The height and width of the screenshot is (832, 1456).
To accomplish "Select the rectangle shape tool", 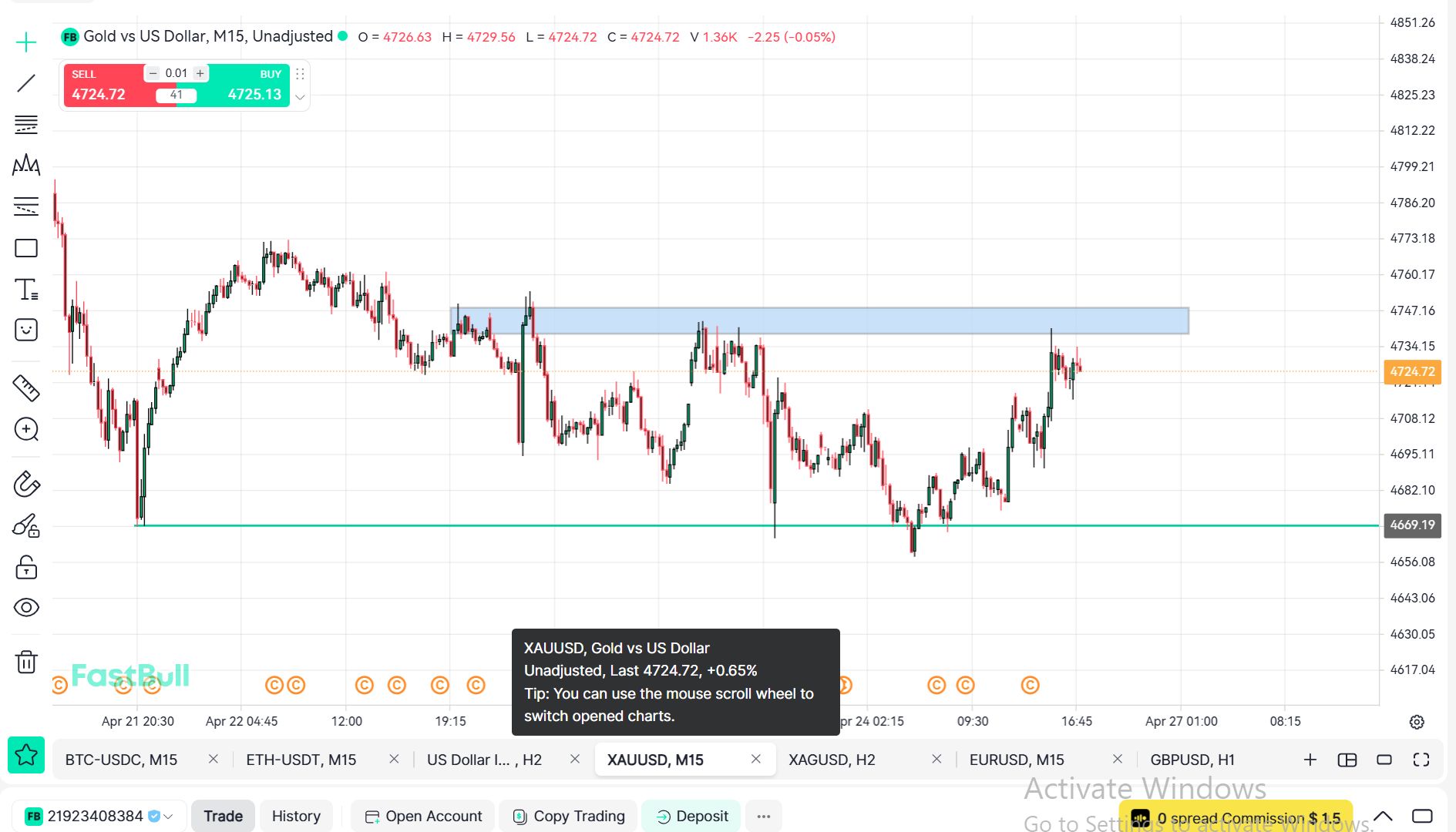I will tap(26, 248).
